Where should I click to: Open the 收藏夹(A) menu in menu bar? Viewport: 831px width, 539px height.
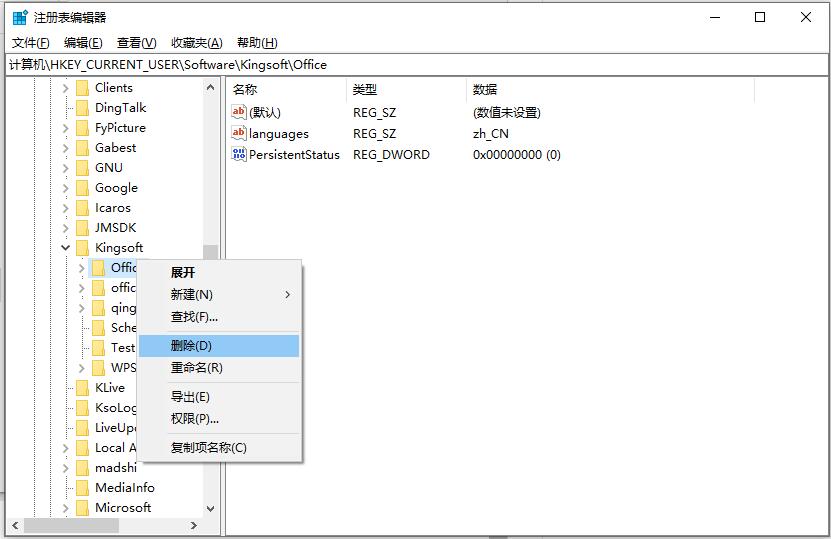click(196, 42)
